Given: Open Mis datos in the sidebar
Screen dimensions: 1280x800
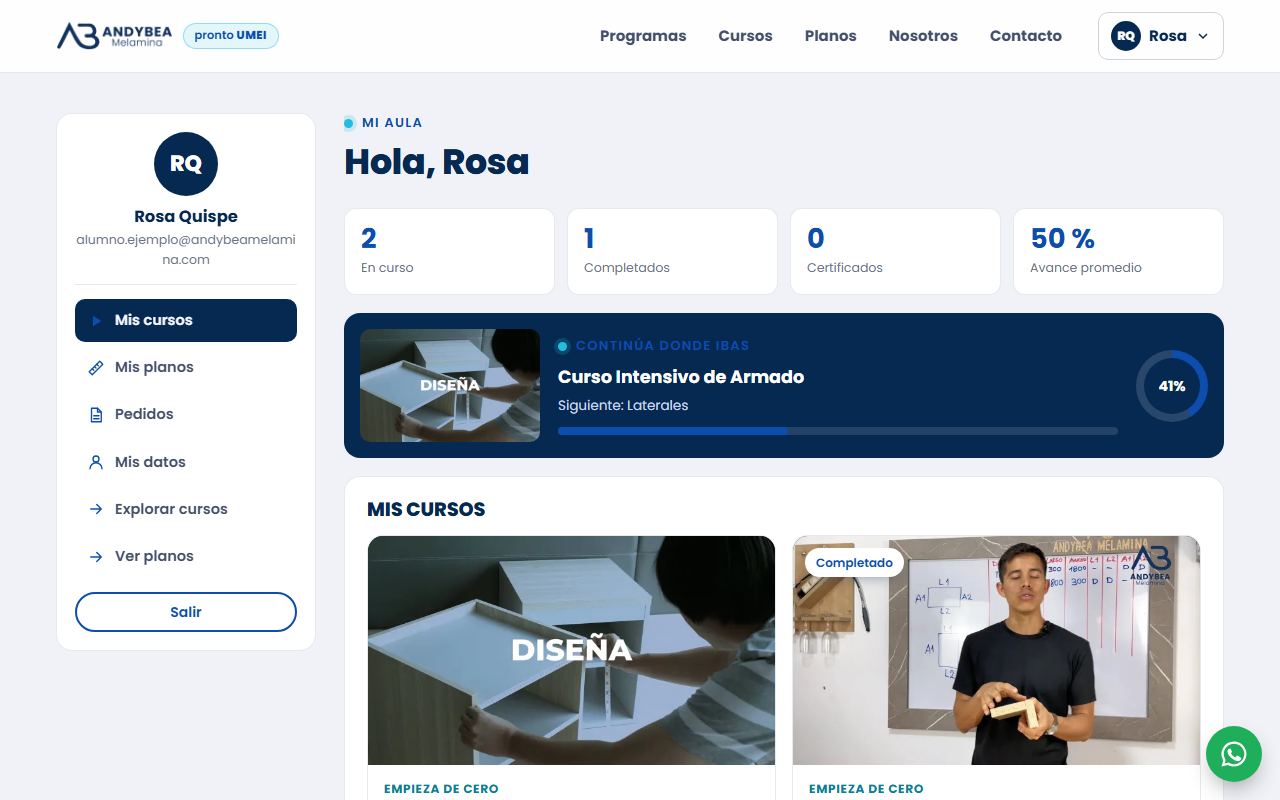Looking at the screenshot, I should 186,462.
